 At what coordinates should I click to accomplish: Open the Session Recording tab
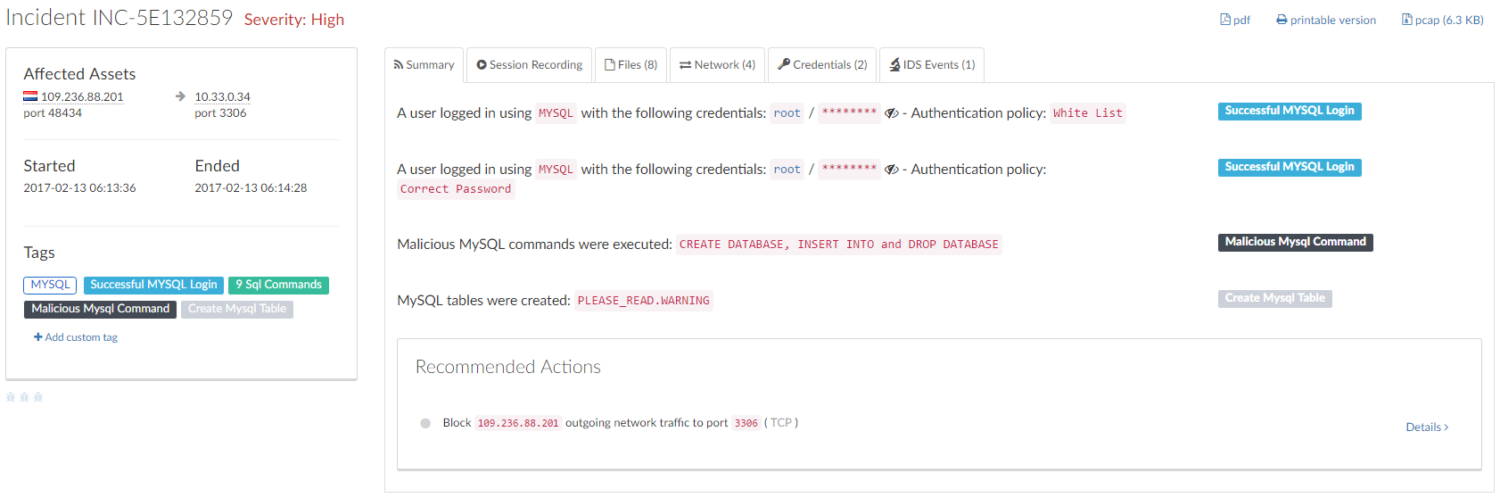529,65
